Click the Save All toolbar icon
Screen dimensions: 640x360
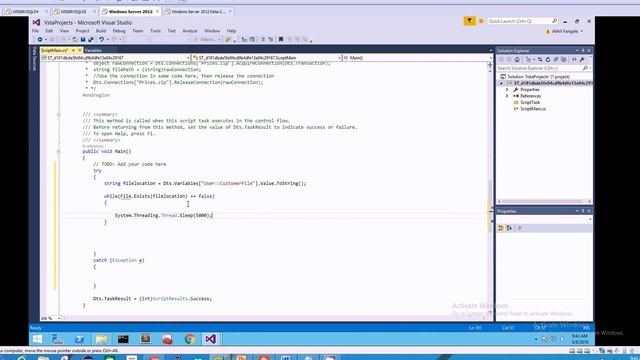click(91, 40)
